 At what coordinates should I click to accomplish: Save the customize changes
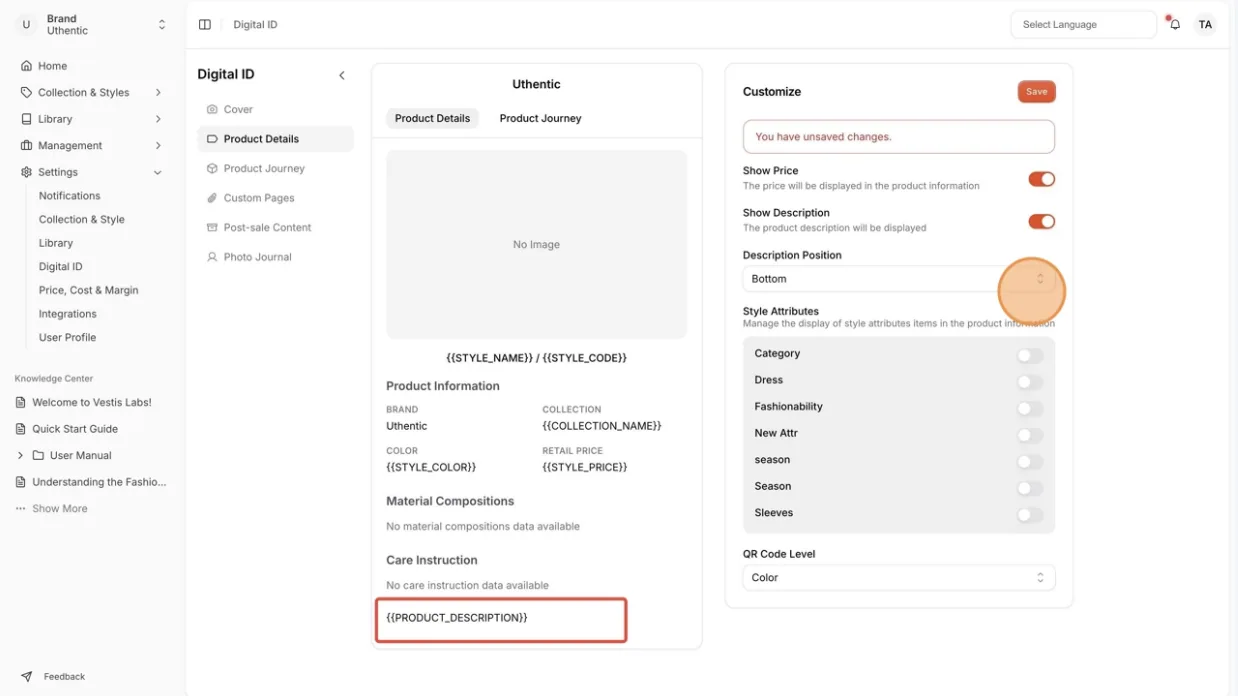1036,92
